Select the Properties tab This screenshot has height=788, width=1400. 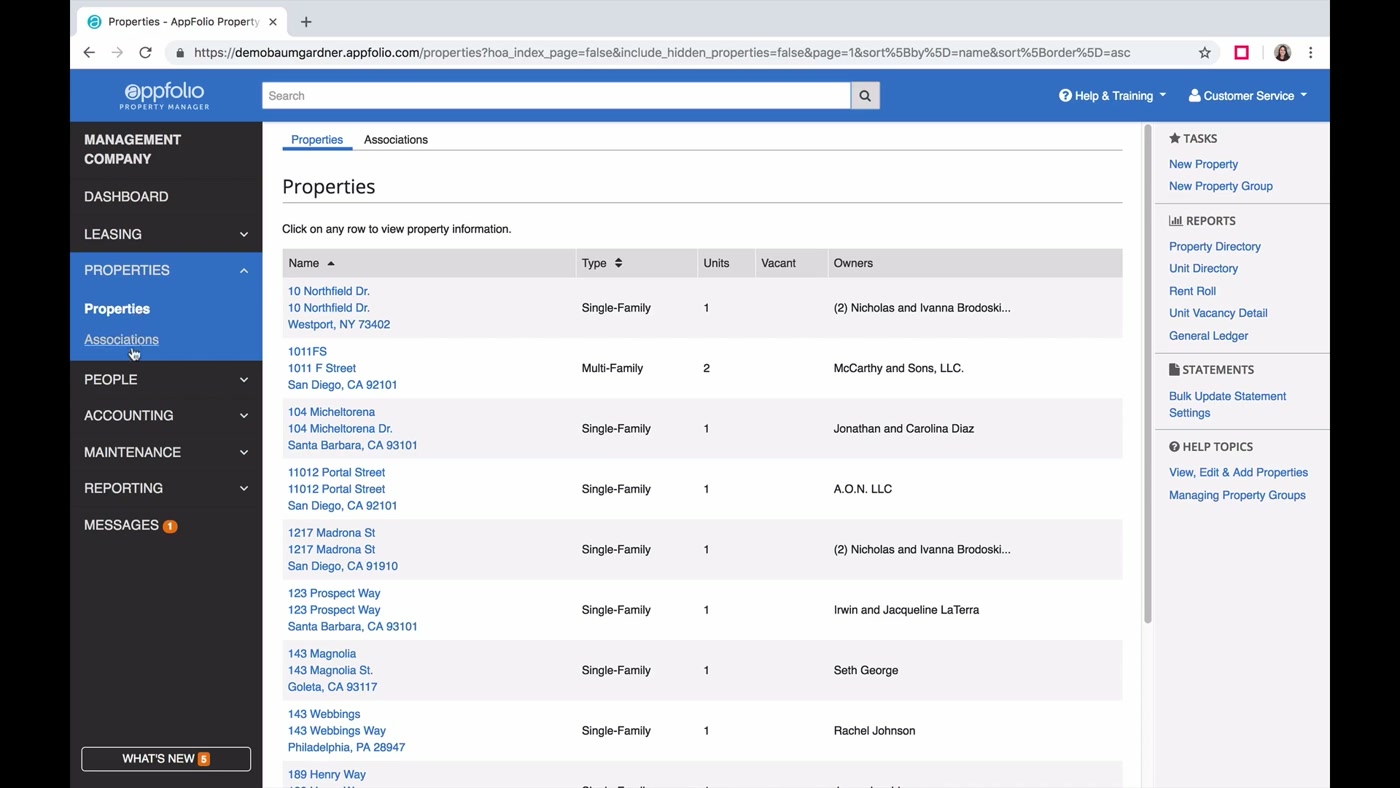point(317,140)
